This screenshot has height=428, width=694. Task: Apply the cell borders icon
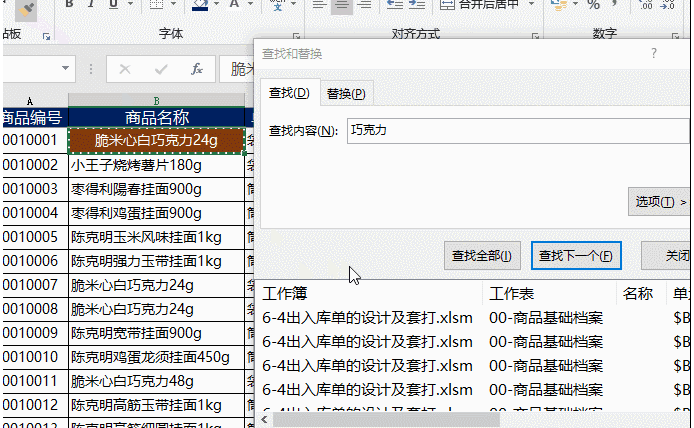pos(156,4)
